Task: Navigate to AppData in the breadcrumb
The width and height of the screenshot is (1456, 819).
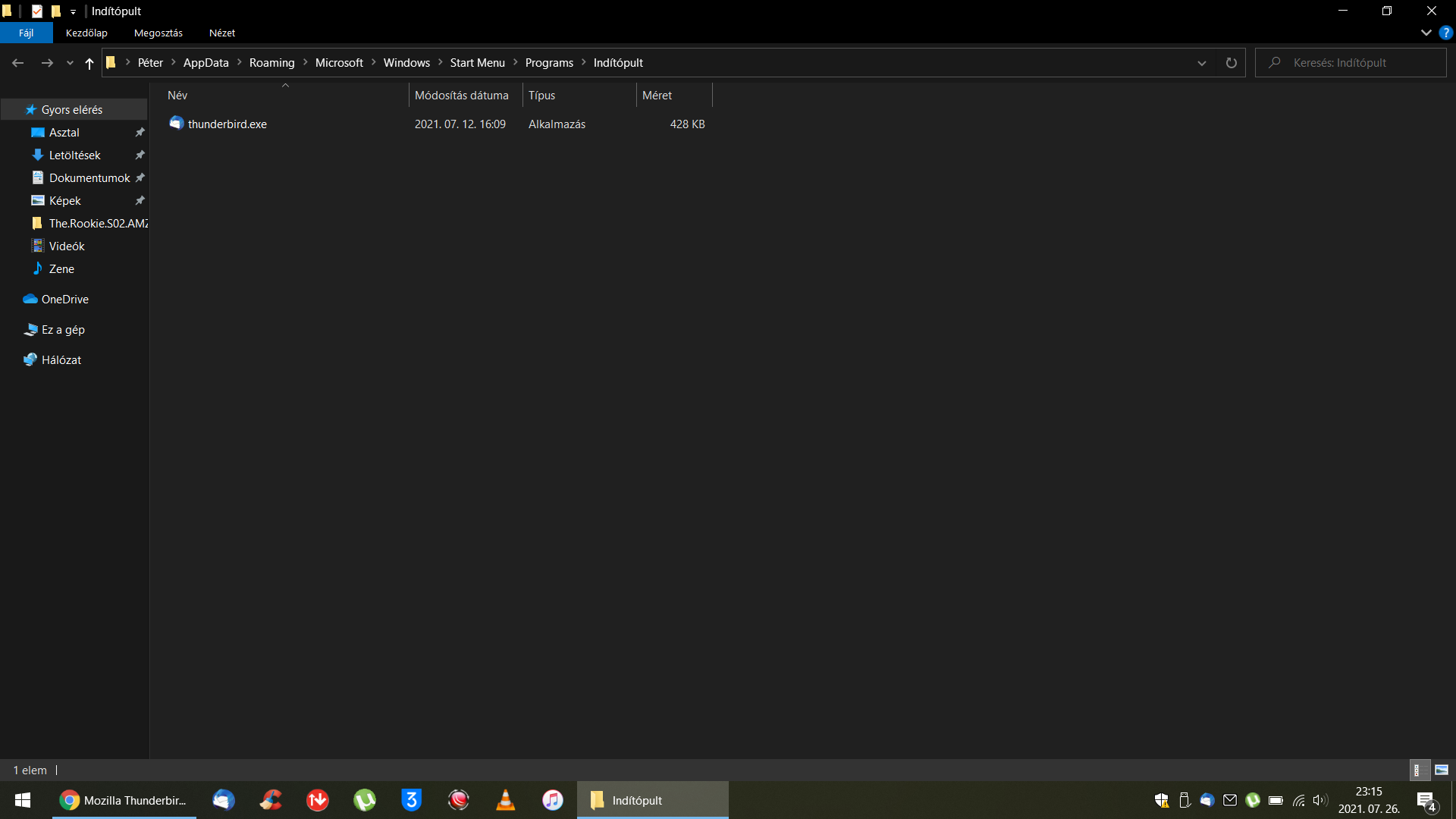Action: coord(206,63)
